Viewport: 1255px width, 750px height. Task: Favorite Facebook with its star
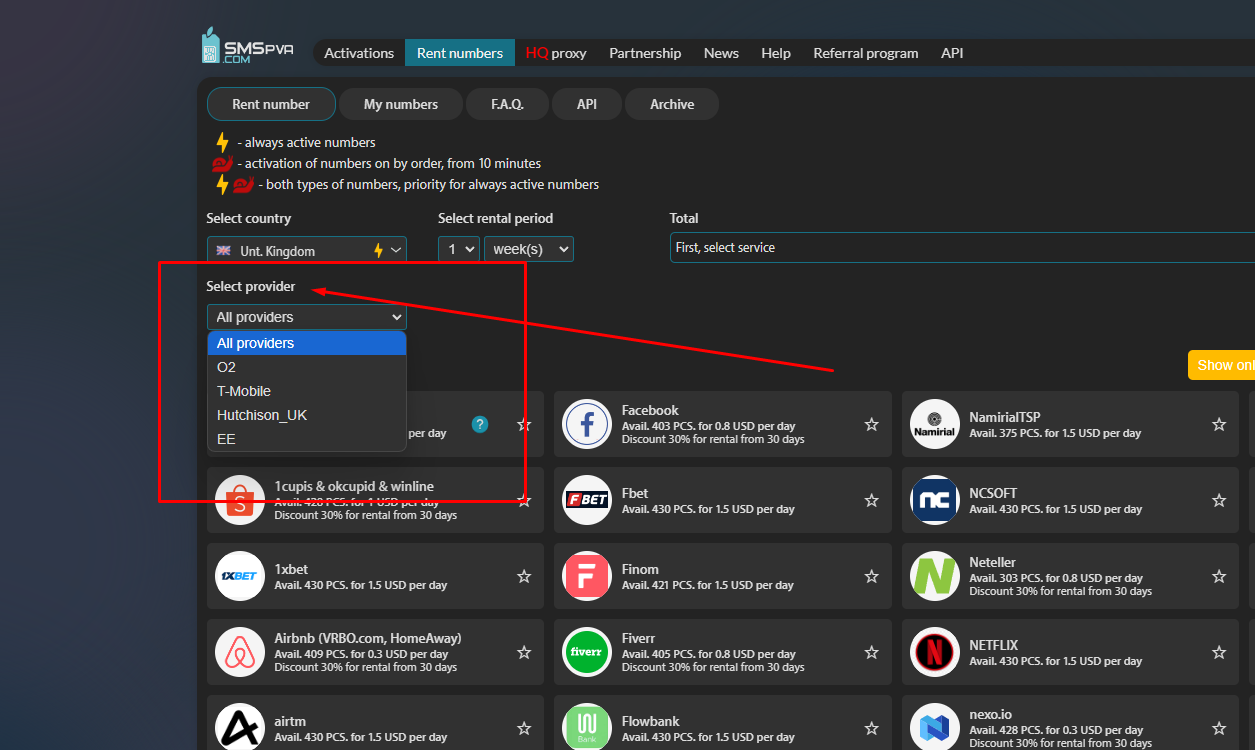tap(871, 424)
